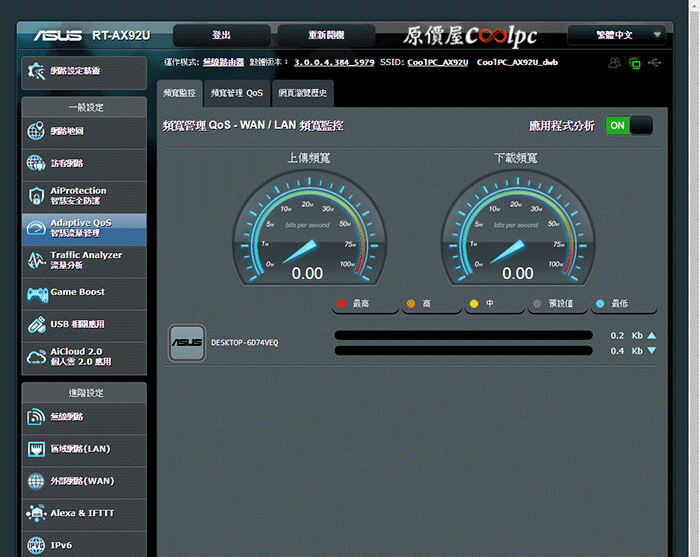
Task: Open the Alexa & IFTTT icon
Action: pos(36,513)
